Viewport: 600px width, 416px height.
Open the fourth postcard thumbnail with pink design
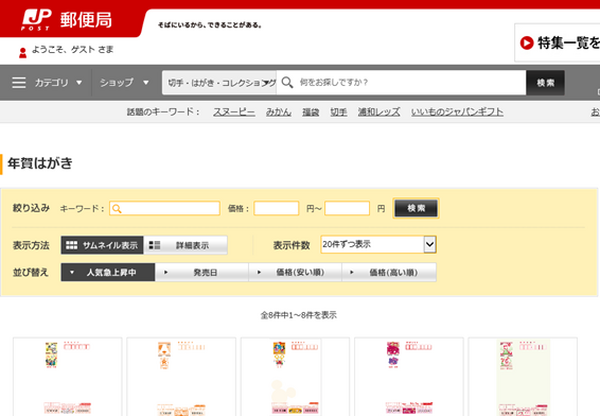409,377
